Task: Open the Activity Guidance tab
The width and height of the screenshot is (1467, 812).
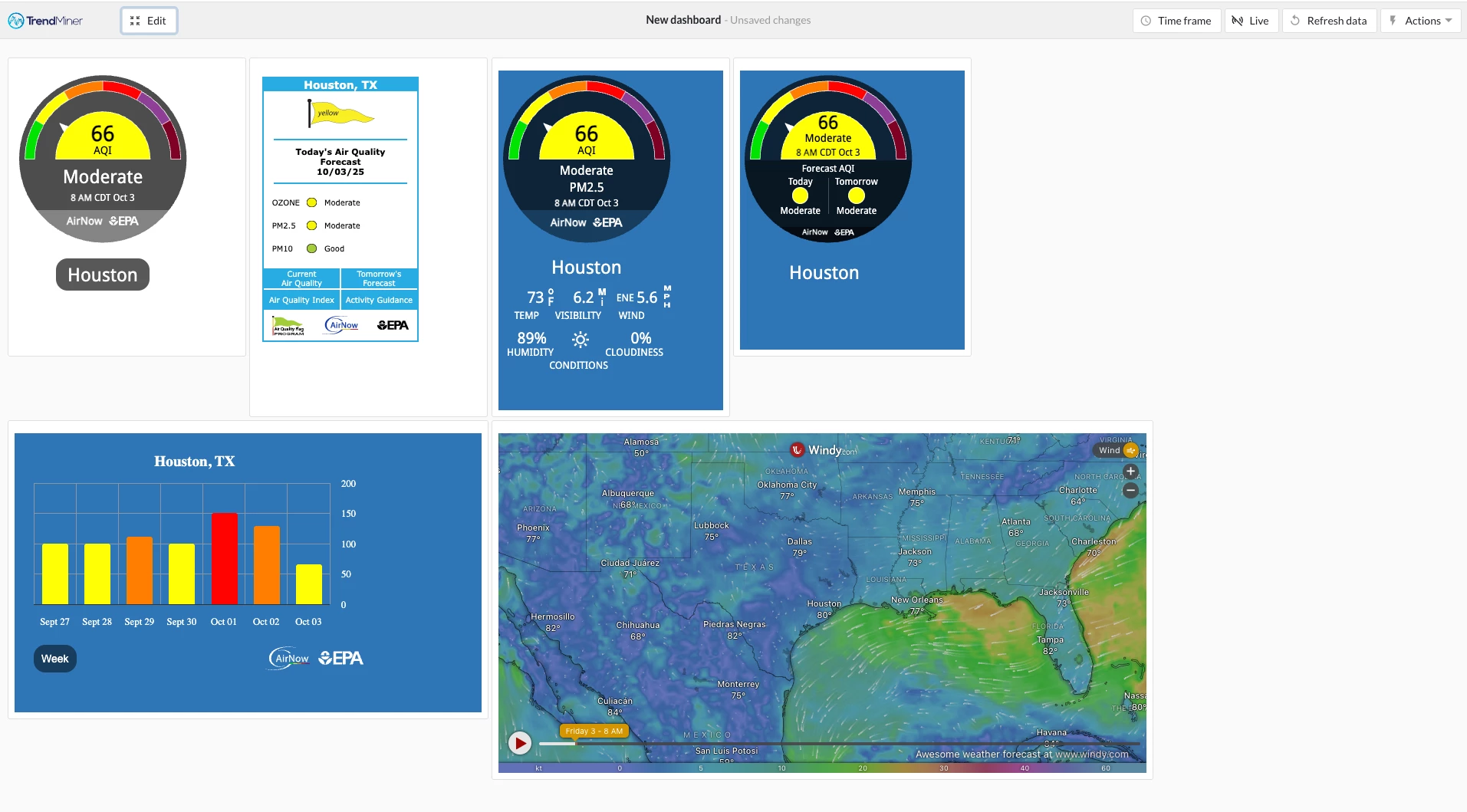Action: (379, 300)
